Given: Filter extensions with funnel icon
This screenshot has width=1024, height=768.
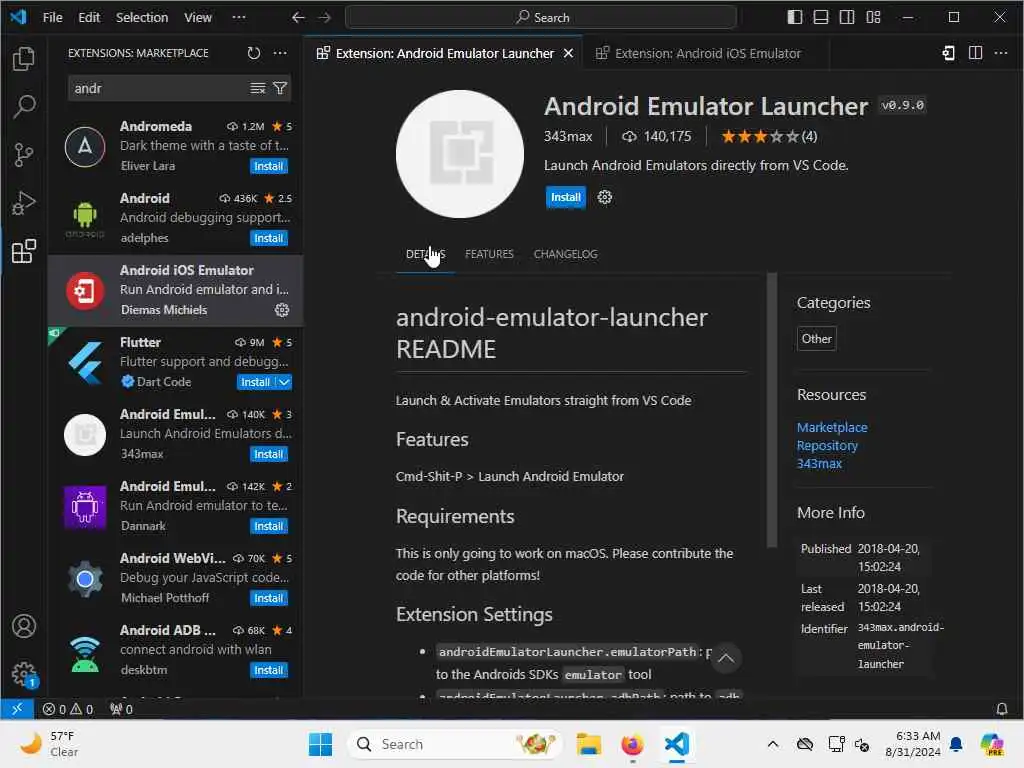Looking at the screenshot, I should pyautogui.click(x=280, y=88).
